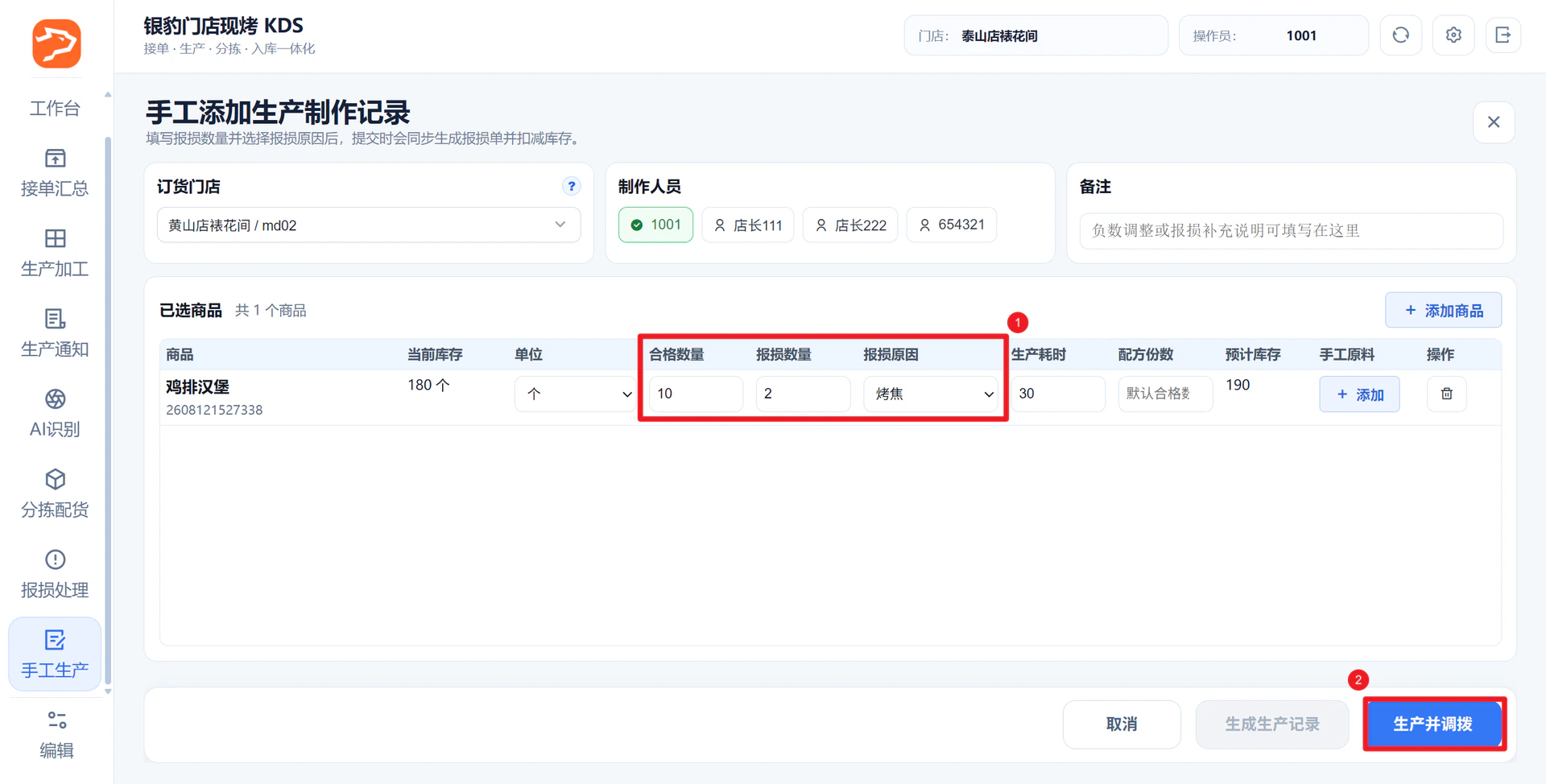This screenshot has width=1546, height=784.
Task: Expand the 订货门店 store dropdown
Action: pyautogui.click(x=369, y=225)
